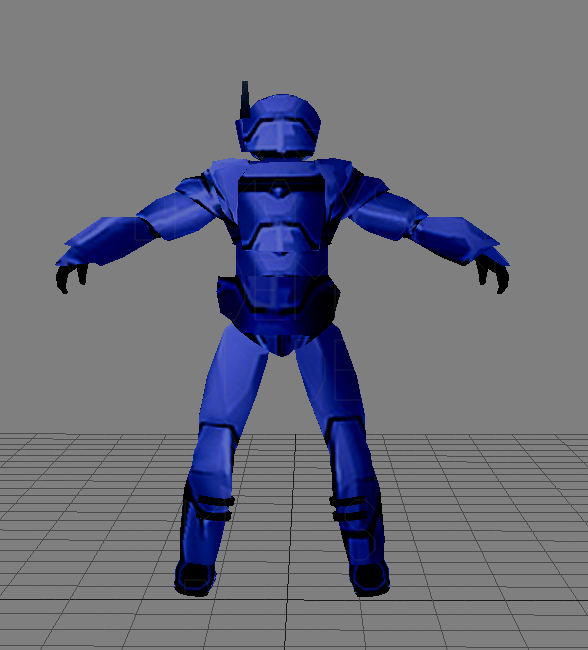This screenshot has height=650, width=588.
Task: Pick the black clawed hand on the viewport's right
Action: [x=493, y=274]
